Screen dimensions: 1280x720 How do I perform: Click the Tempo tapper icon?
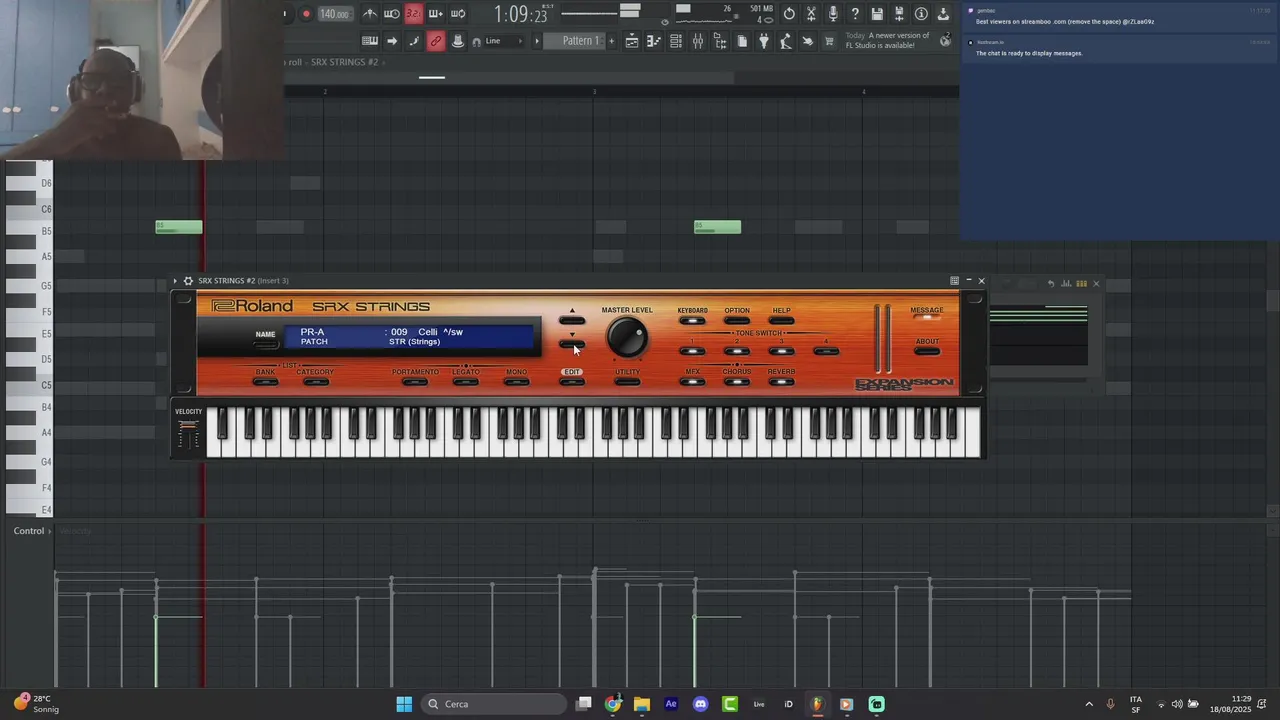(786, 41)
